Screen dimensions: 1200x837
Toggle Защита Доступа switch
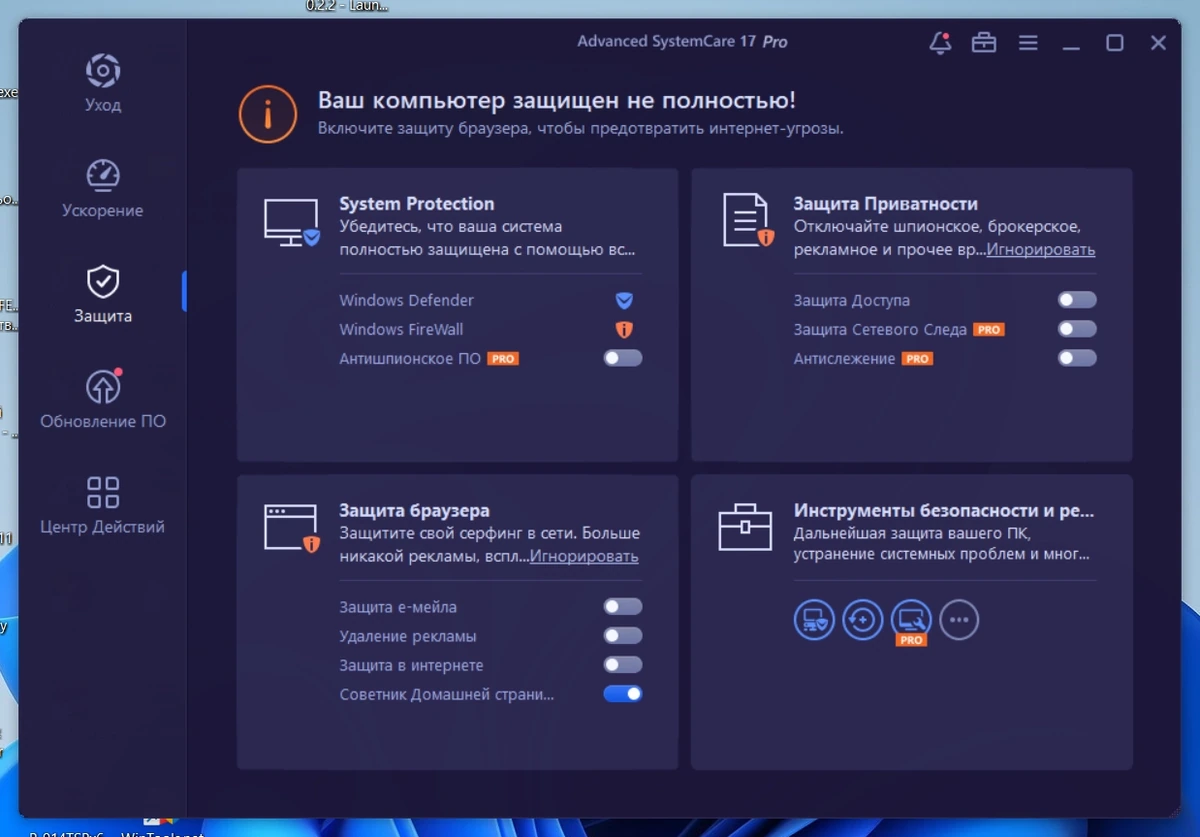1077,300
